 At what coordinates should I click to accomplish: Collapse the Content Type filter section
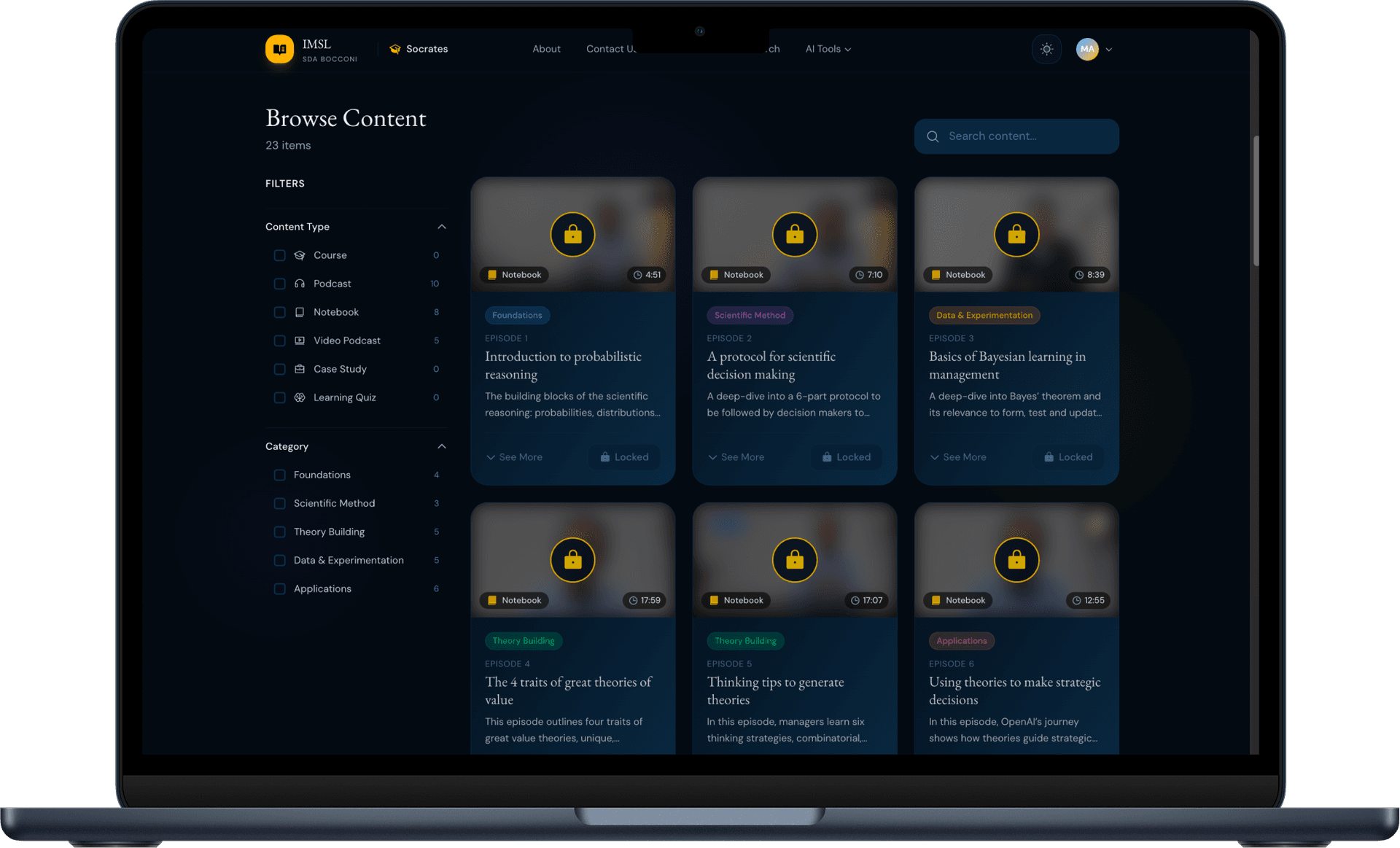point(442,227)
